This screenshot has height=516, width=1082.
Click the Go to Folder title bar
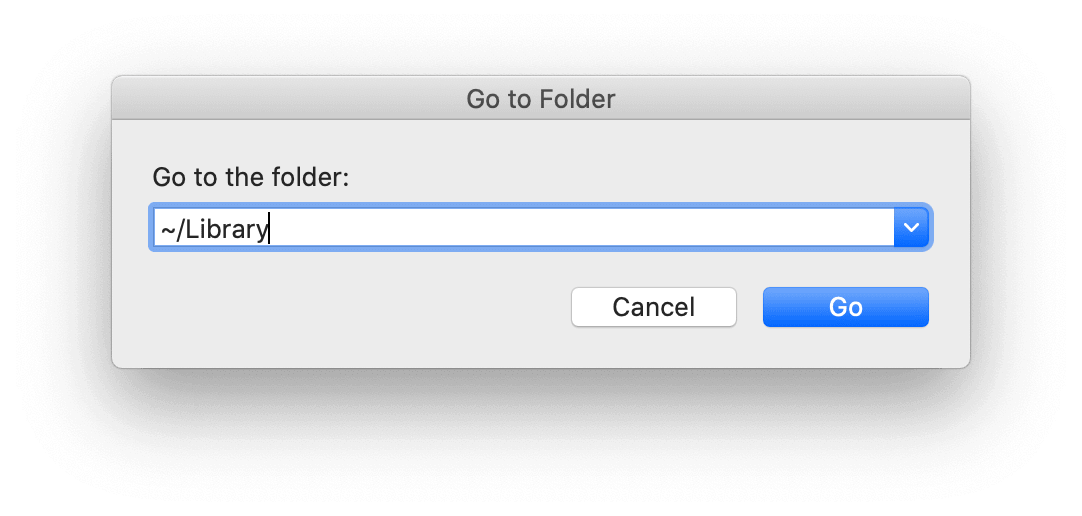click(540, 99)
